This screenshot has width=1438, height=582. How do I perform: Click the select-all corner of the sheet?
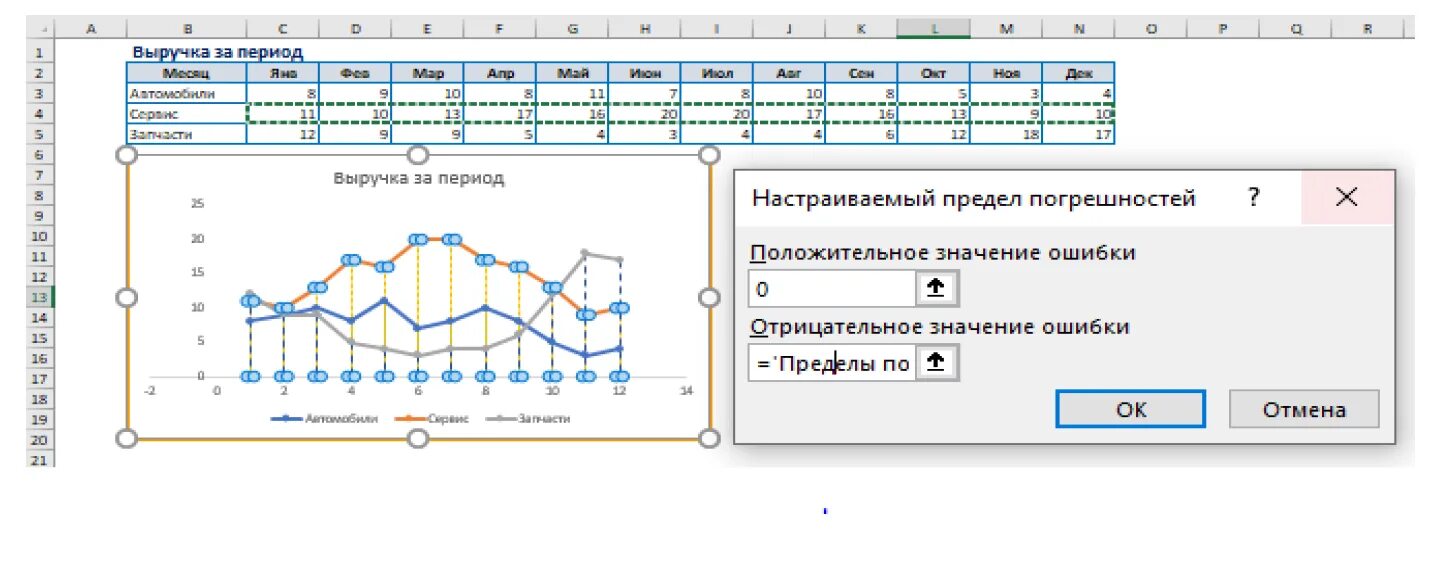[41, 30]
